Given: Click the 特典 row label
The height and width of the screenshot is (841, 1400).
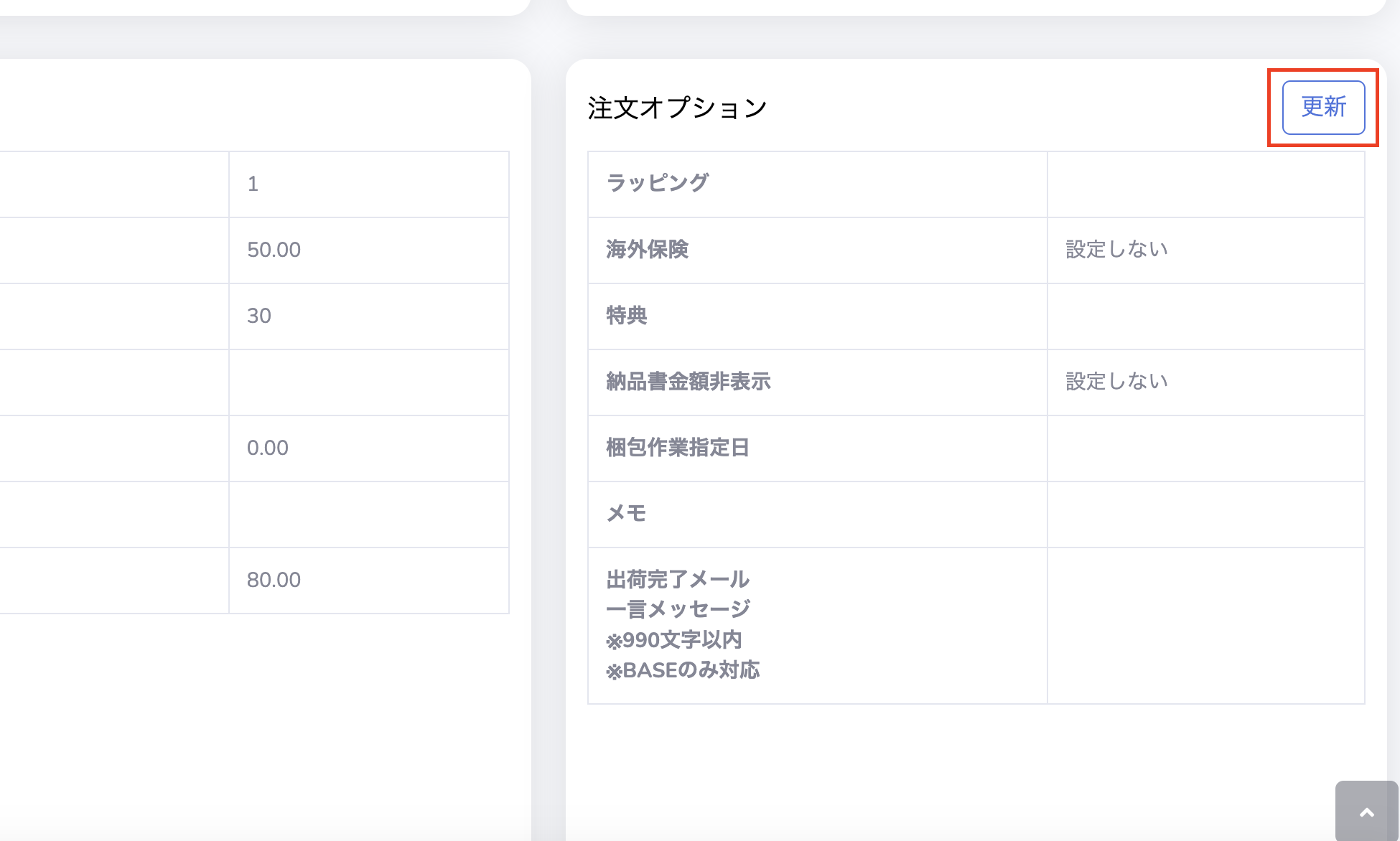Looking at the screenshot, I should pos(626,315).
